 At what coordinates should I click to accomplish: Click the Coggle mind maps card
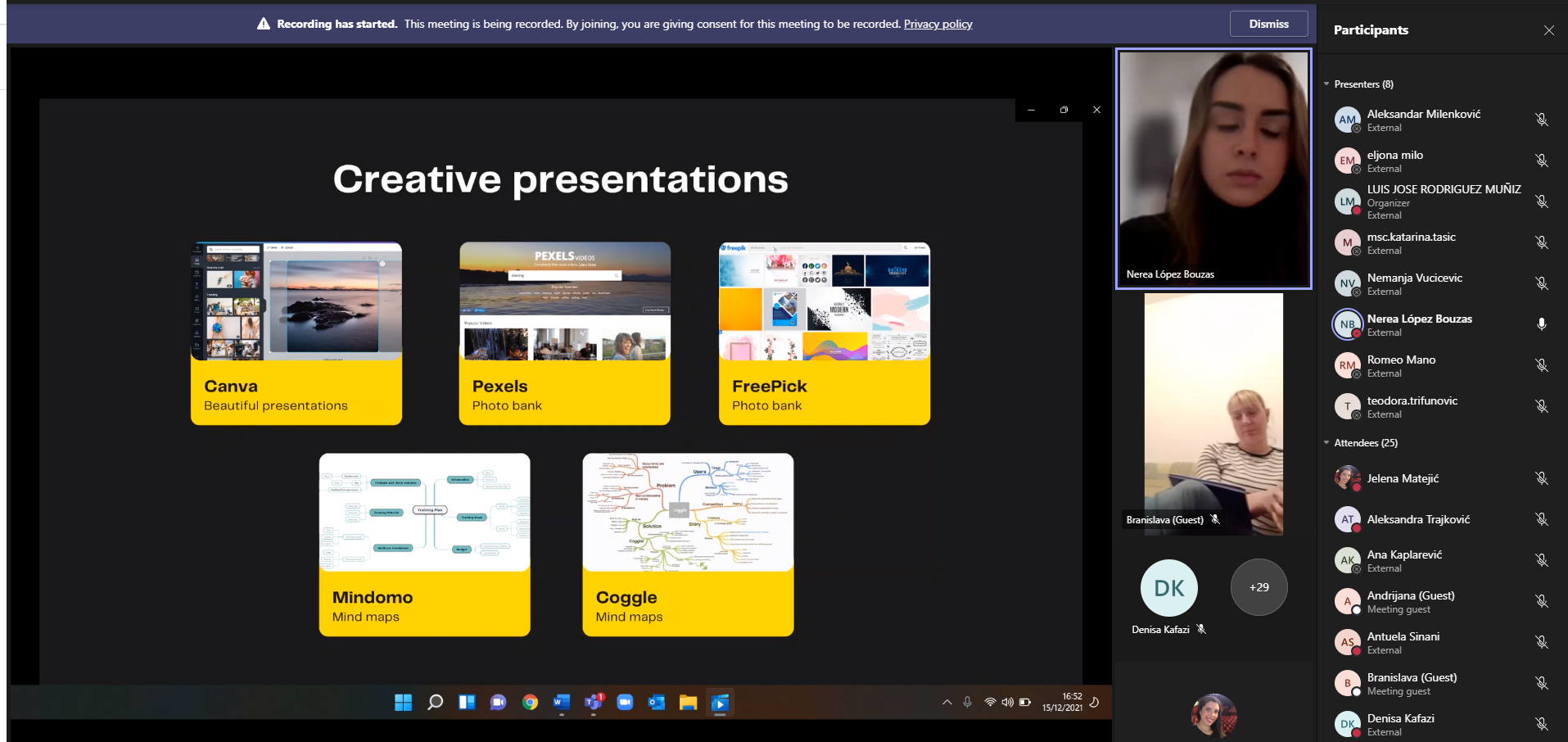[688, 545]
